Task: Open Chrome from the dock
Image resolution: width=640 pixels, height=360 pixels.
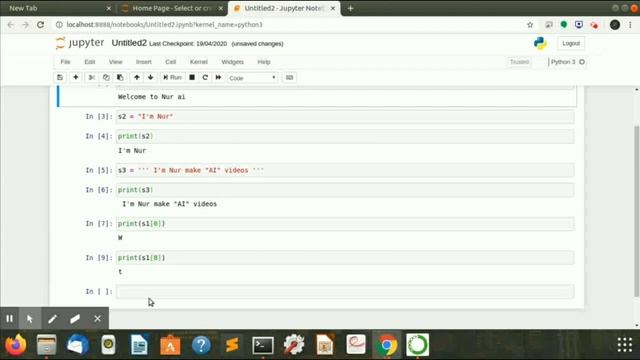Action: point(387,345)
